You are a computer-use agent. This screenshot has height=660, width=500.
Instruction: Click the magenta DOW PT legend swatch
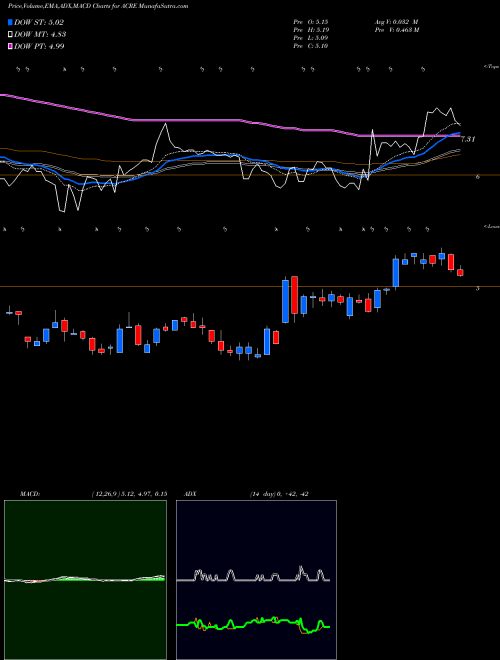tap(10, 46)
